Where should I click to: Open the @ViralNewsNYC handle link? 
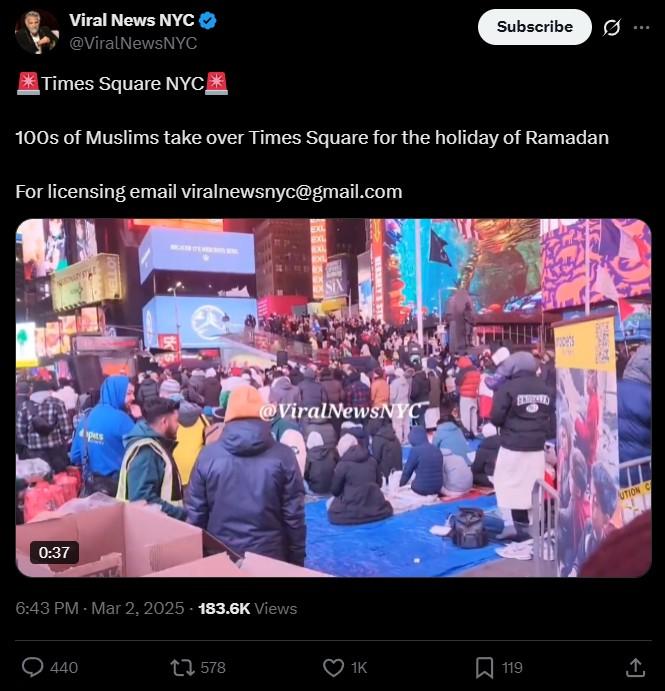coord(133,43)
